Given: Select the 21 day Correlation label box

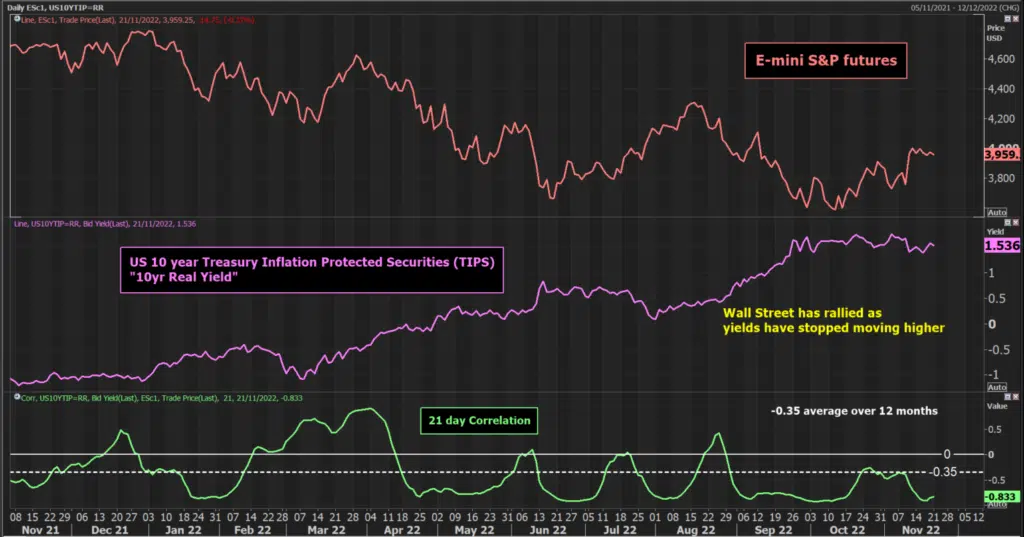Looking at the screenshot, I should [479, 421].
